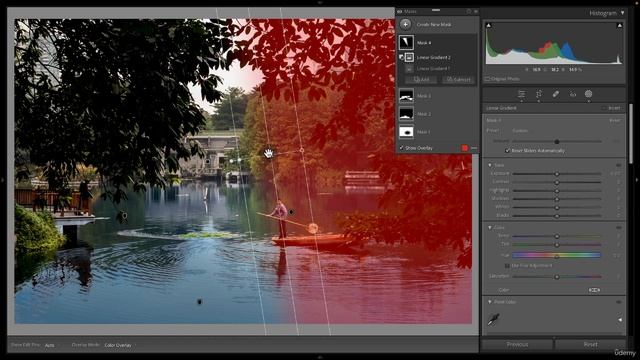Click the Blacks slider handle

click(557, 216)
